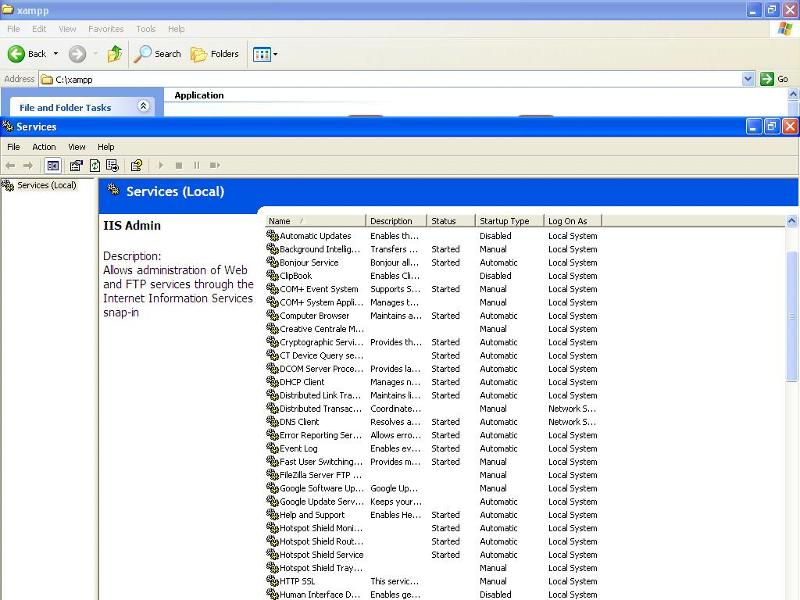Select DNS Client service icon
This screenshot has height=600, width=800.
tap(272, 421)
